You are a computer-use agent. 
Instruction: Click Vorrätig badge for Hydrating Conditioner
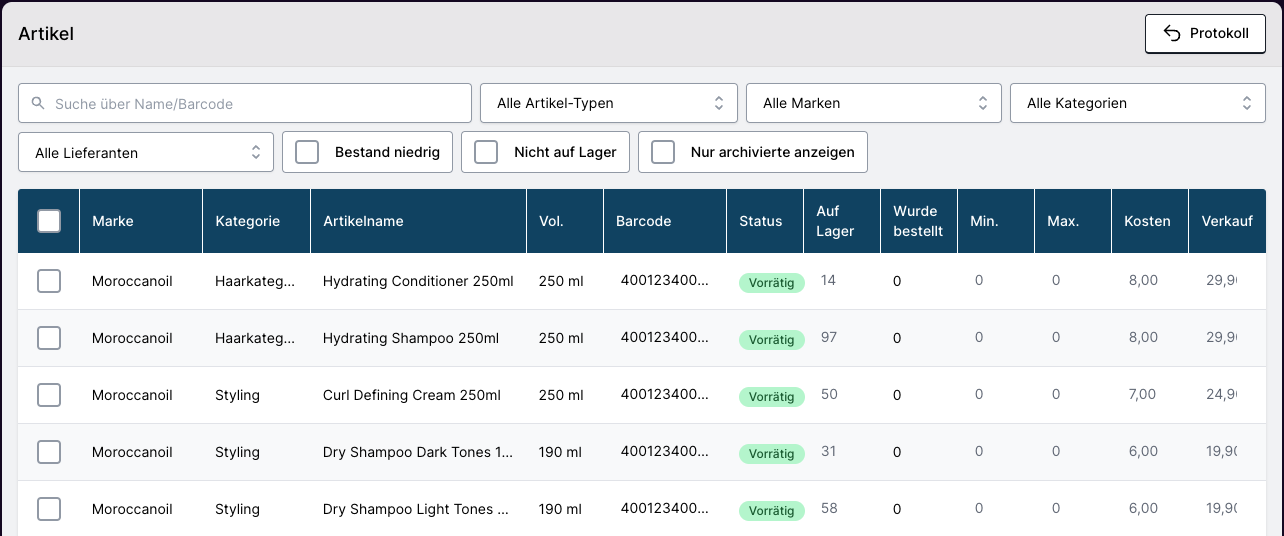pyautogui.click(x=771, y=283)
